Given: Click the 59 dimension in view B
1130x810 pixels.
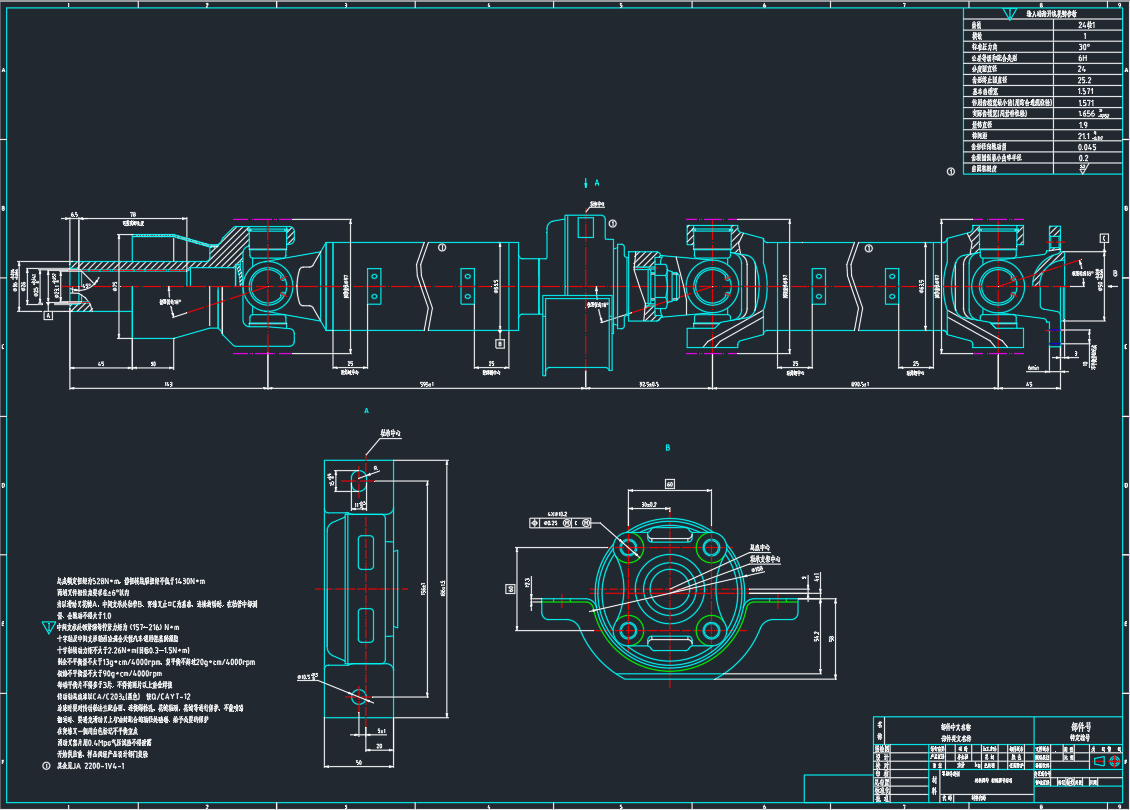Looking at the screenshot, I should point(832,638).
